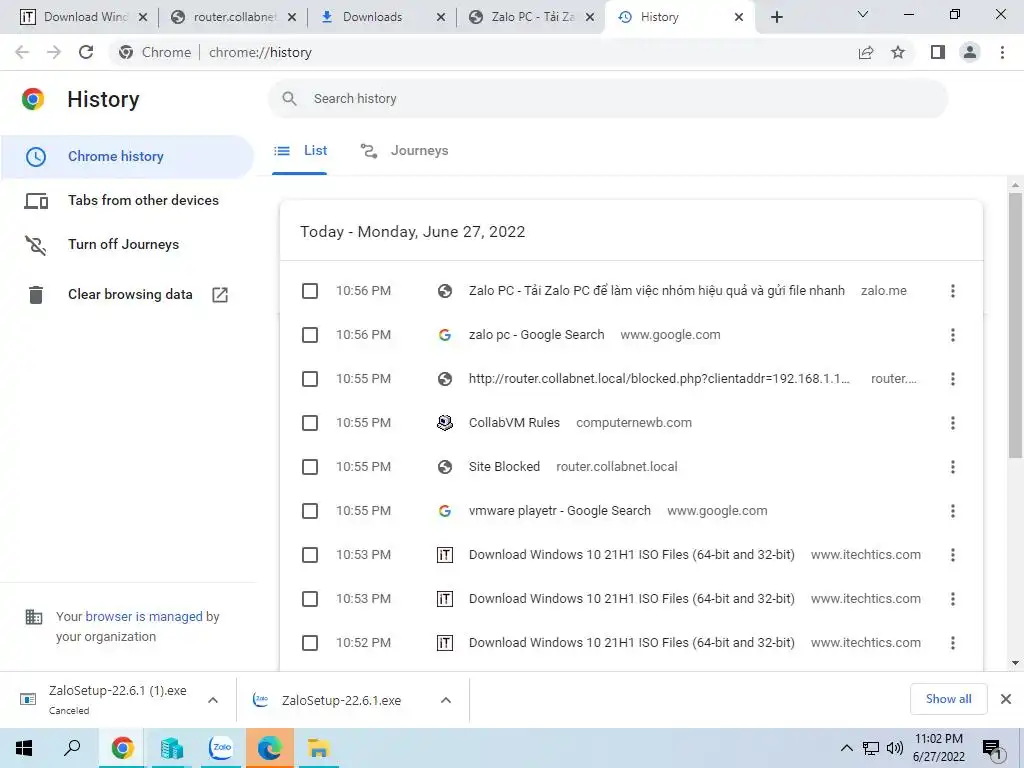Image resolution: width=1024 pixels, height=768 pixels.
Task: Open Chrome's three-dot main menu
Action: point(1002,52)
